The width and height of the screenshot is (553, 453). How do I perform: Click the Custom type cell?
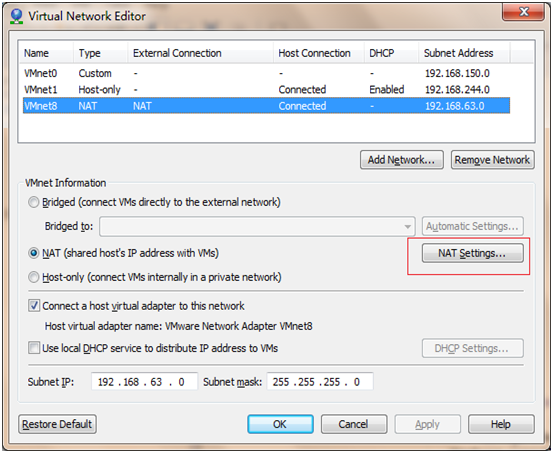(95, 73)
